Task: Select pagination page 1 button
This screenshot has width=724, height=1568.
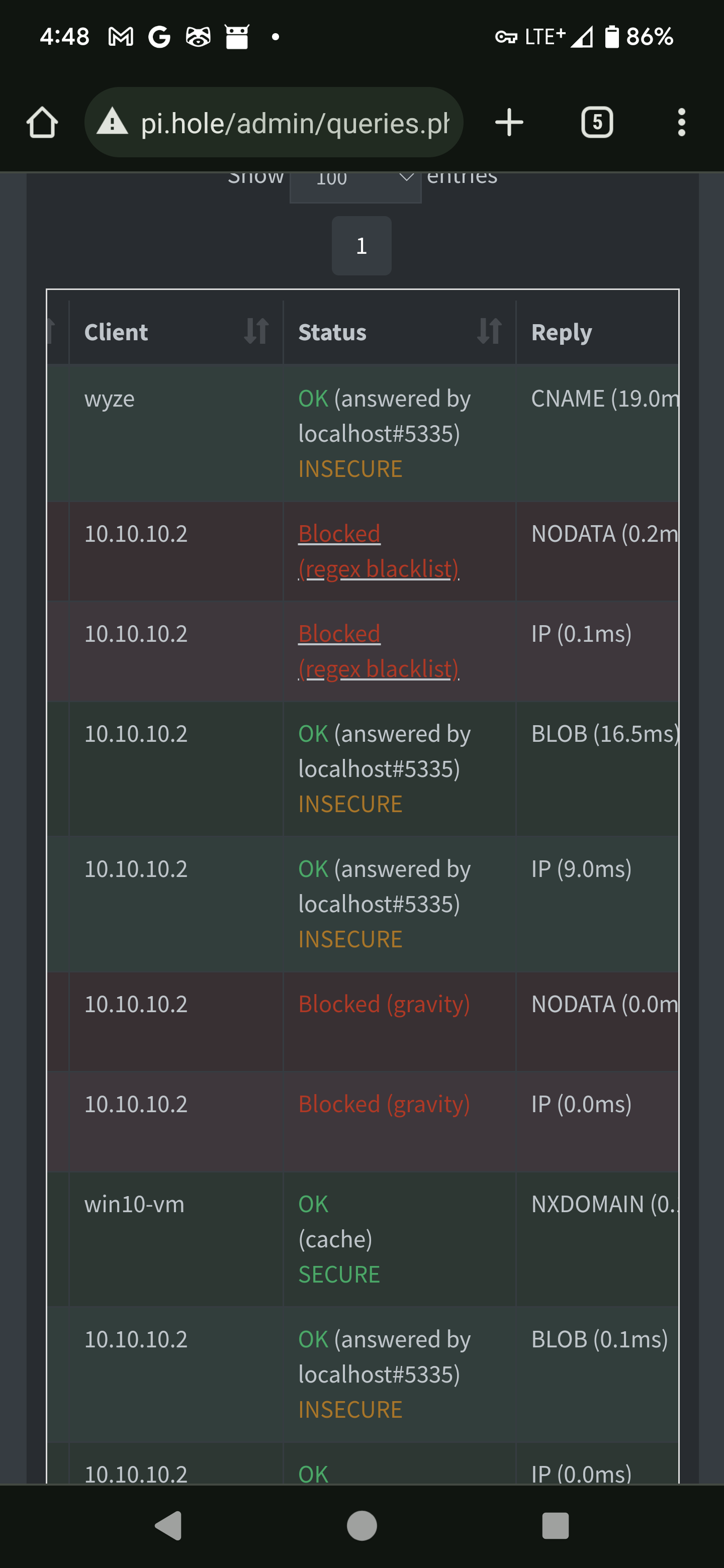Action: pos(361,245)
